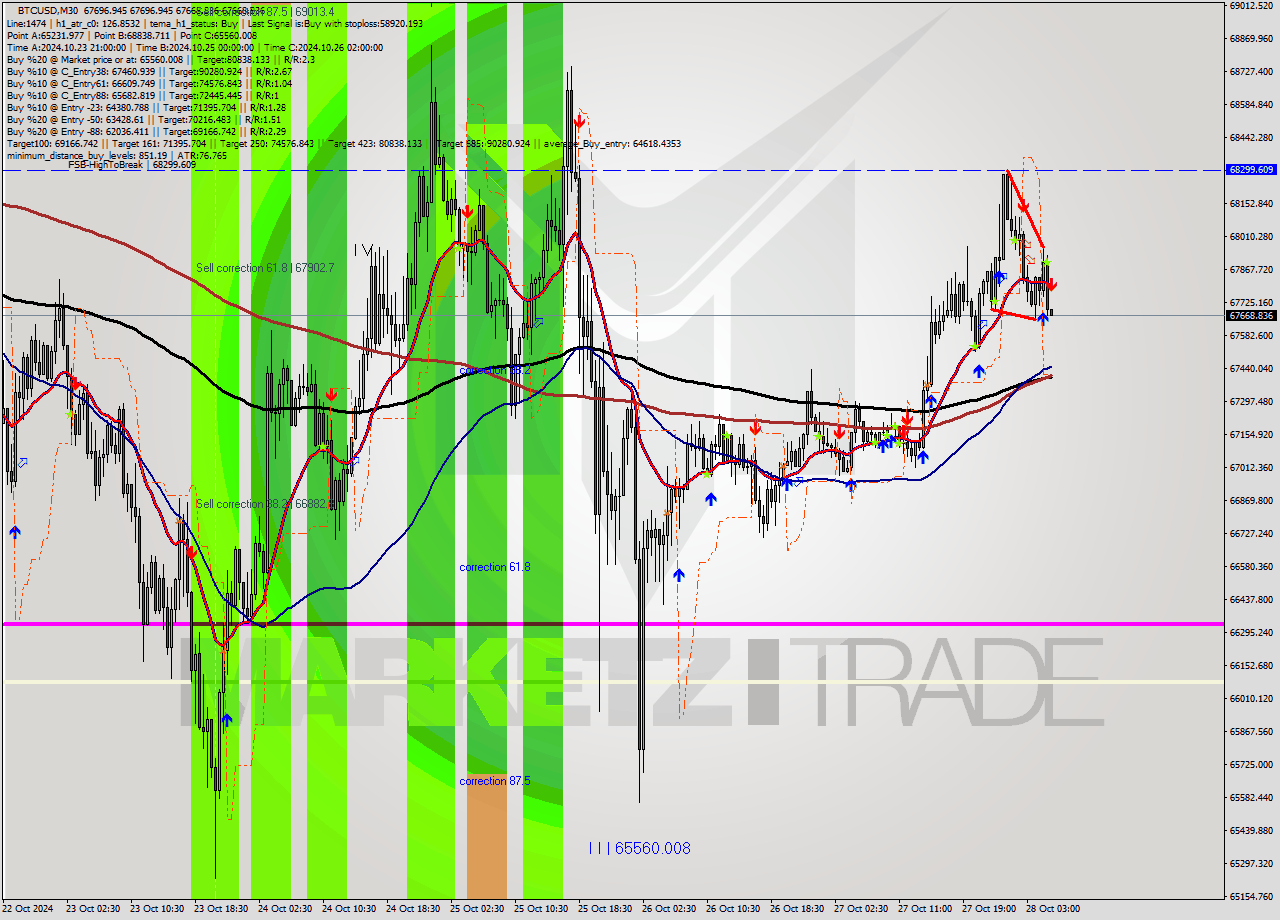Click 'Target100: 69166.742' text
The width and height of the screenshot is (1280, 920).
click(x=52, y=143)
